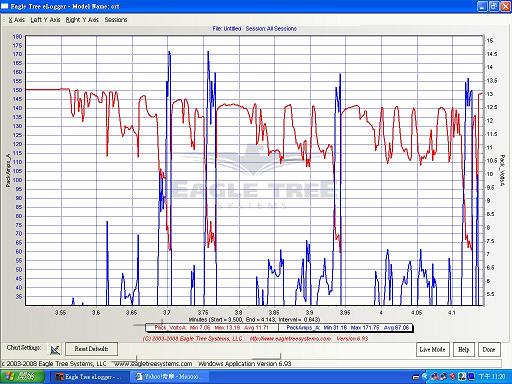Screen dimensions: 512x384
Task: Open the keyboard language bar icon
Action: pyautogui.click(x=416, y=377)
